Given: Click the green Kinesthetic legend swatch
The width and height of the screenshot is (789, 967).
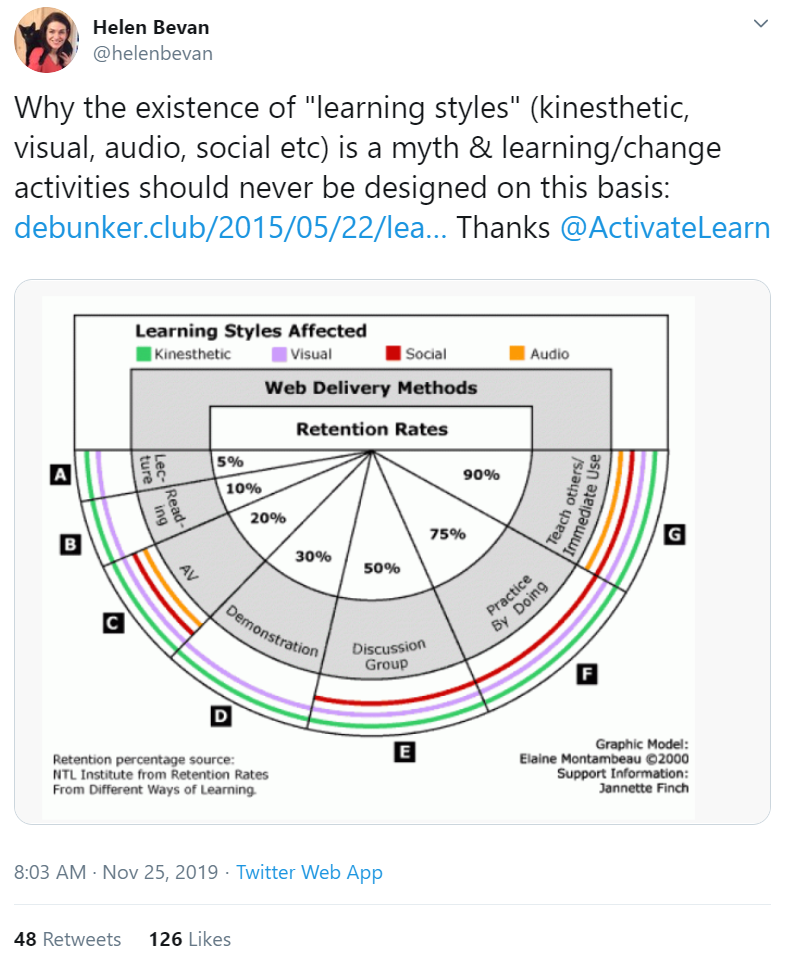Looking at the screenshot, I should click(x=143, y=354).
